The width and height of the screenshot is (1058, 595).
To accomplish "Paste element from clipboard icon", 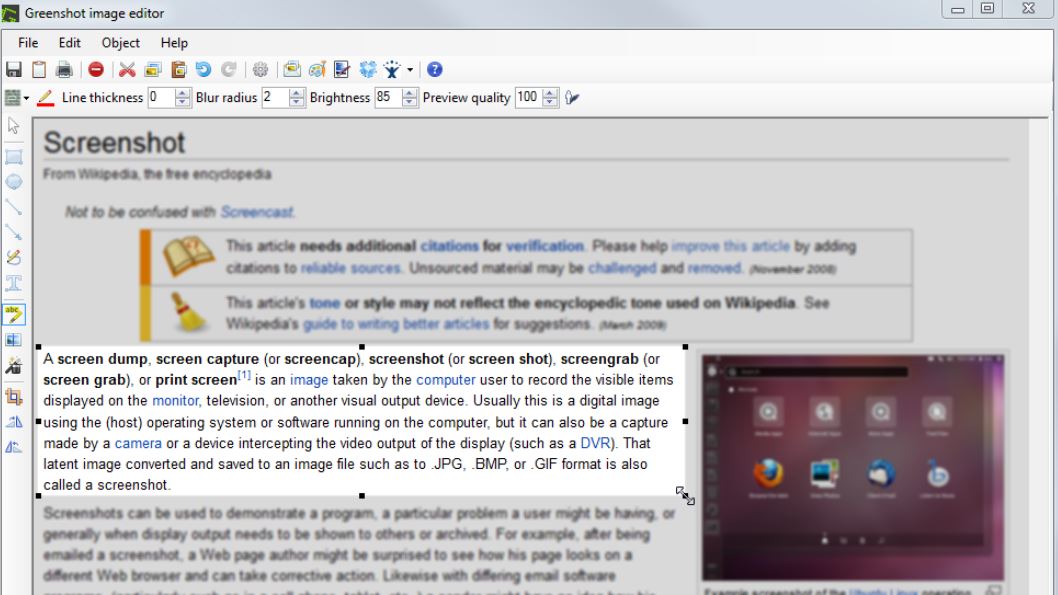I will [x=179, y=69].
